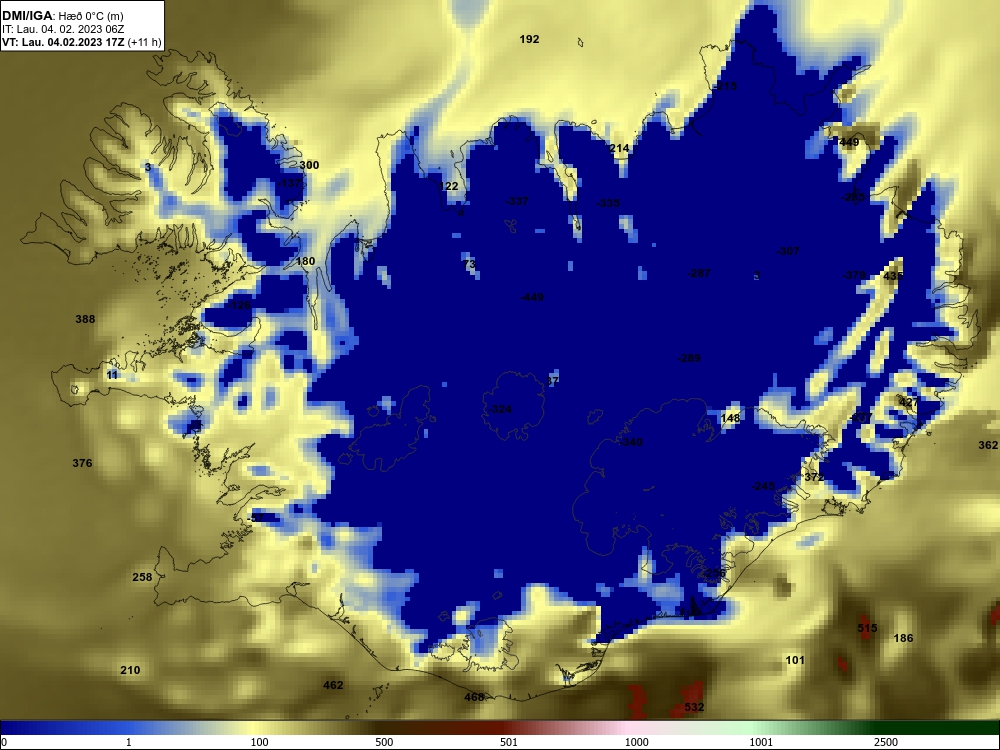Select the map value 101 in the southeast
The width and height of the screenshot is (1000, 750).
(795, 660)
